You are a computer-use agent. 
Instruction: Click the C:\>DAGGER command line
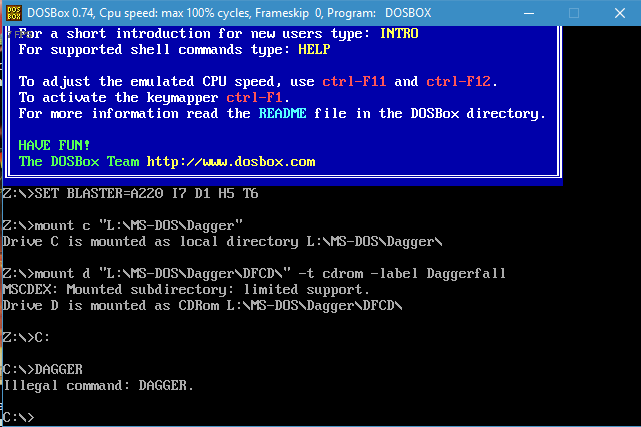coord(43,369)
